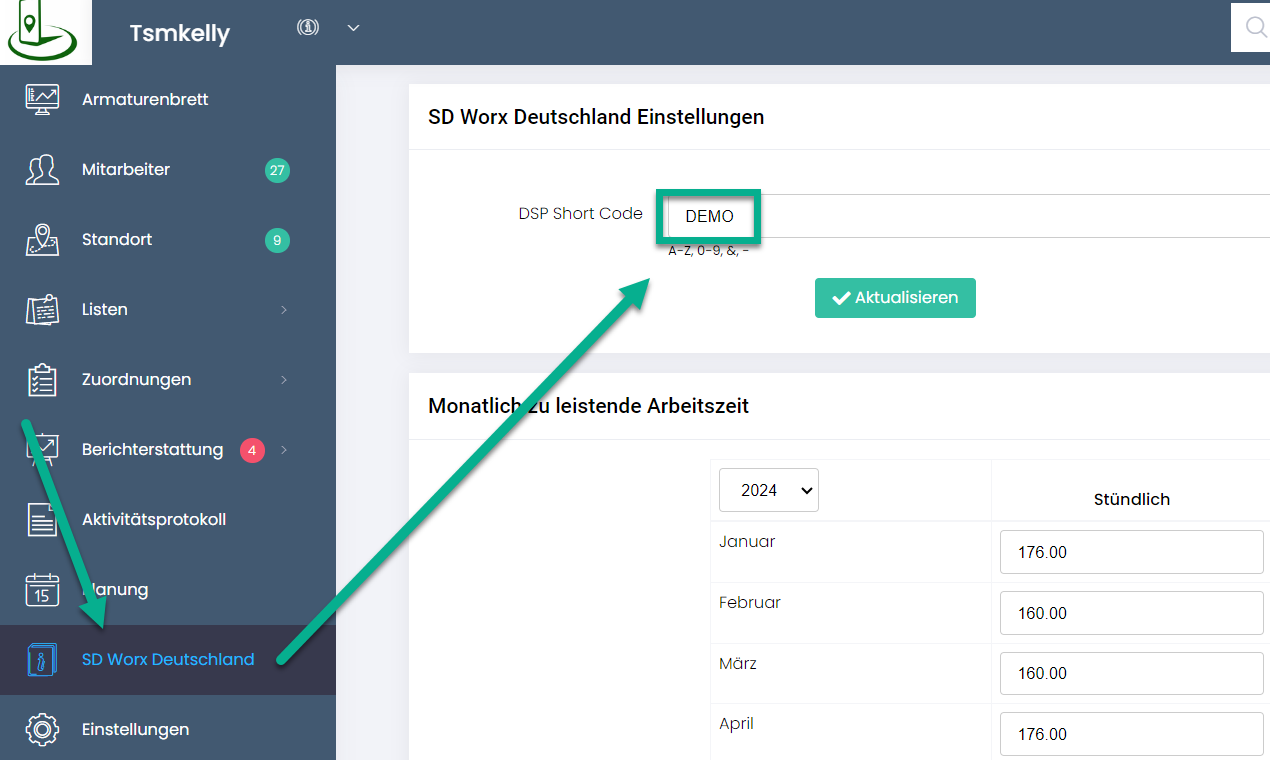
Task: Click the DSP Short Code label
Action: (x=580, y=214)
